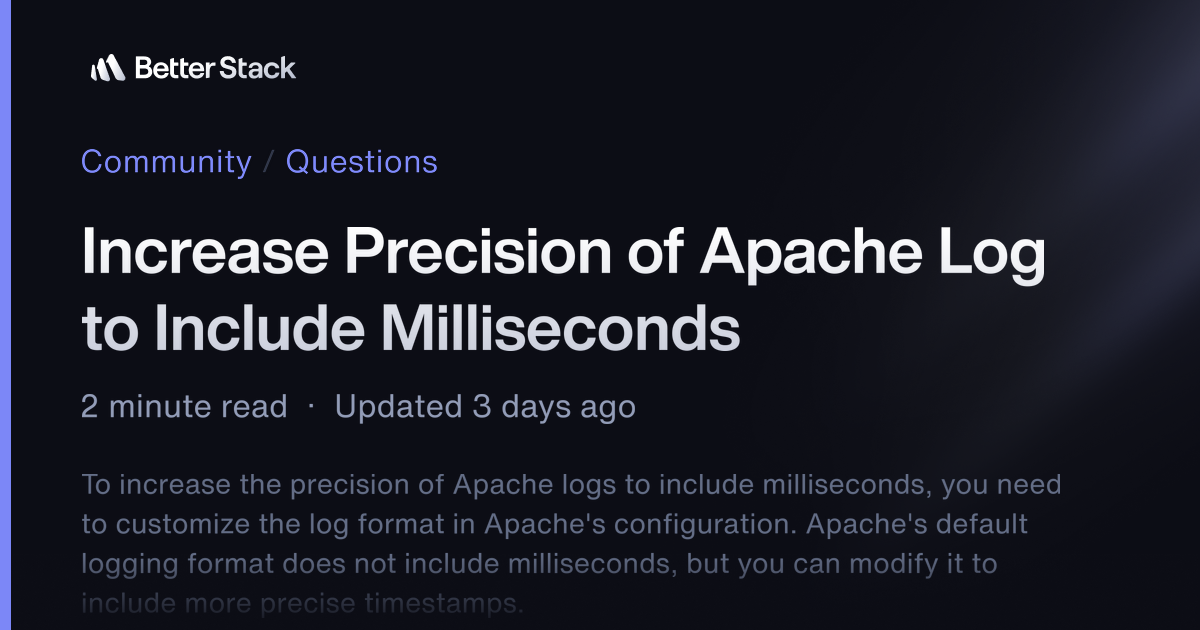Click the "2 minute read" label
The width and height of the screenshot is (1200, 630).
[x=184, y=407]
